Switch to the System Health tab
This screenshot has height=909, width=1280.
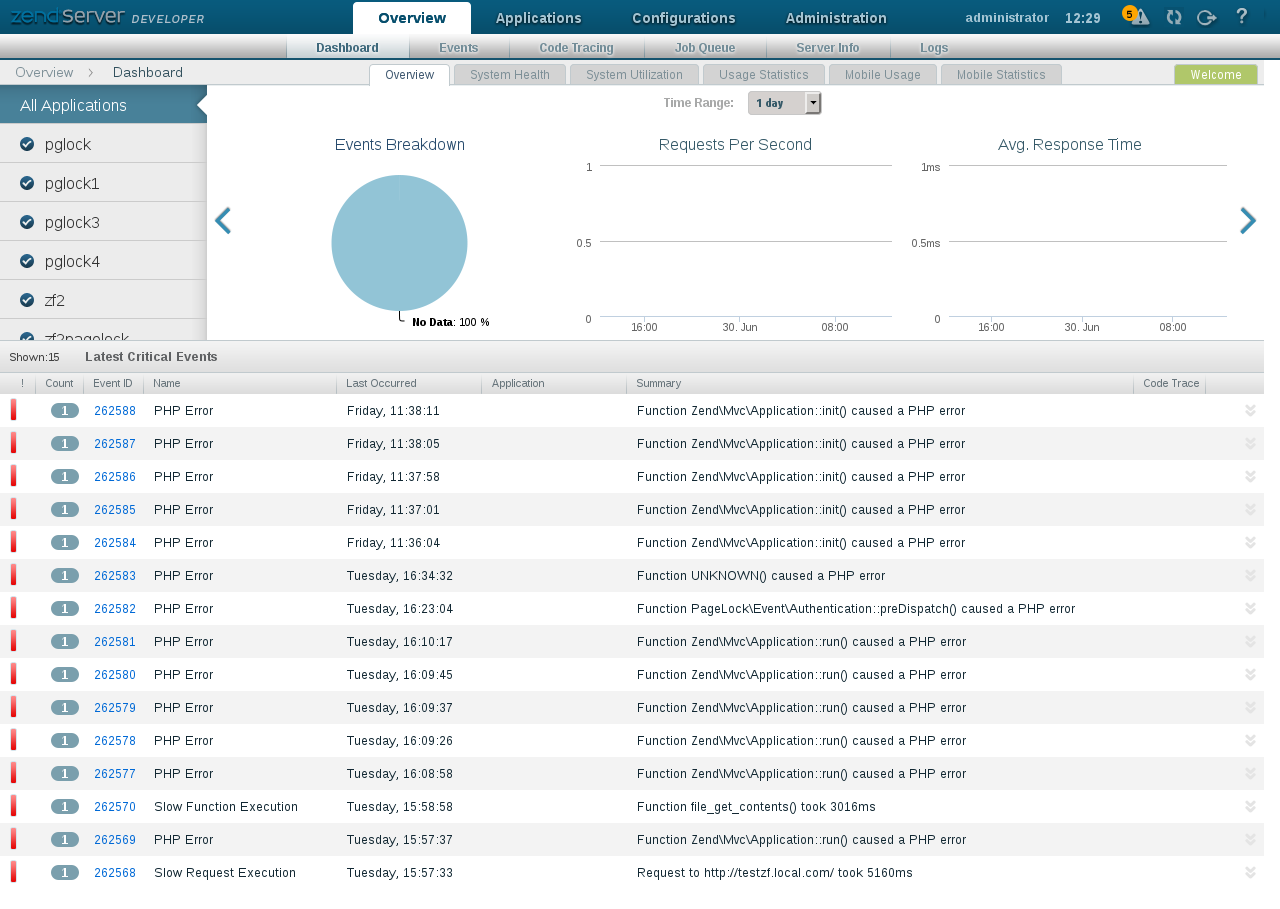pos(509,74)
